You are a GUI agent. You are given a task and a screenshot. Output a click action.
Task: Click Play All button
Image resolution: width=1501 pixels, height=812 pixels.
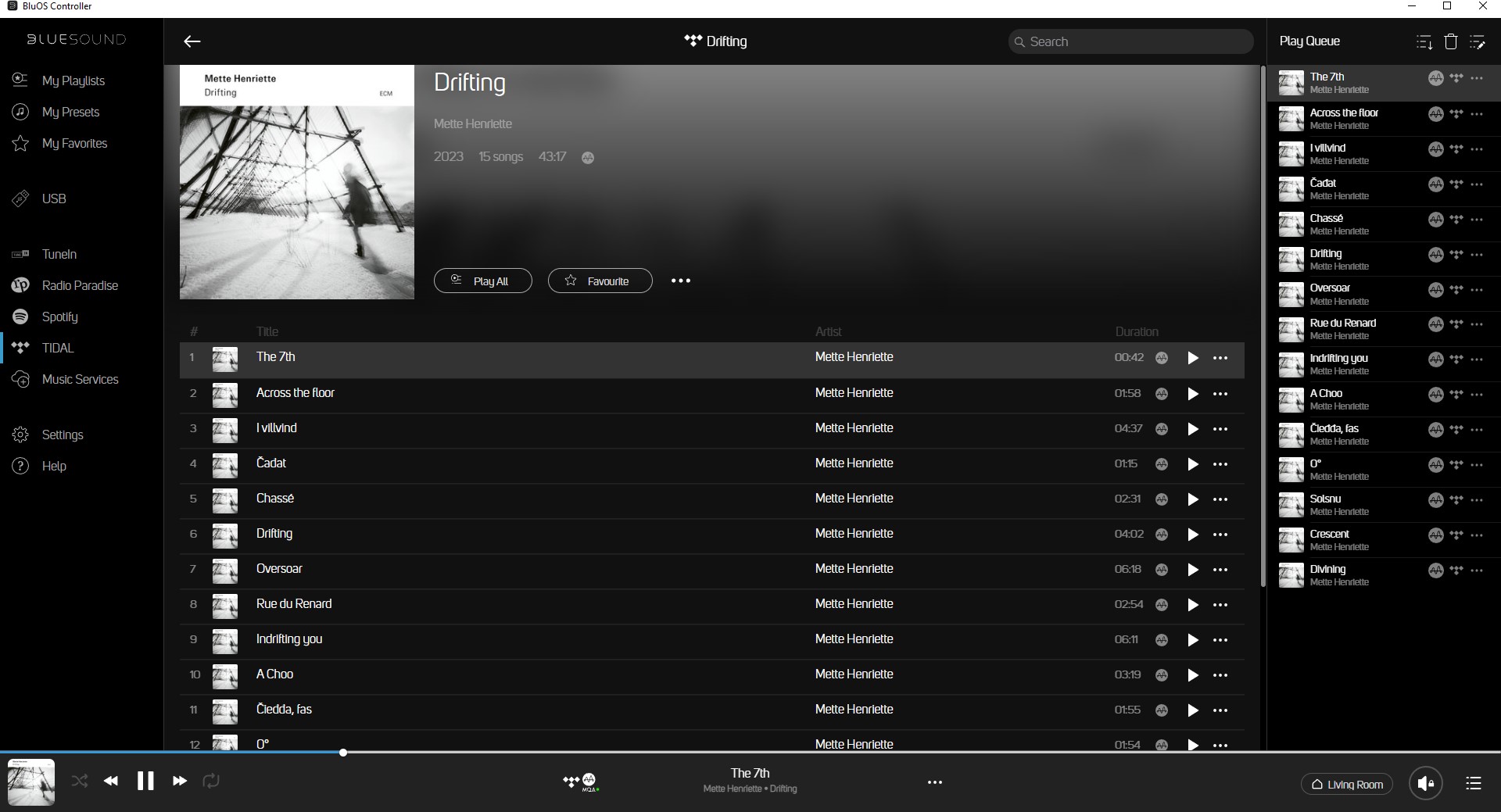[x=483, y=281]
